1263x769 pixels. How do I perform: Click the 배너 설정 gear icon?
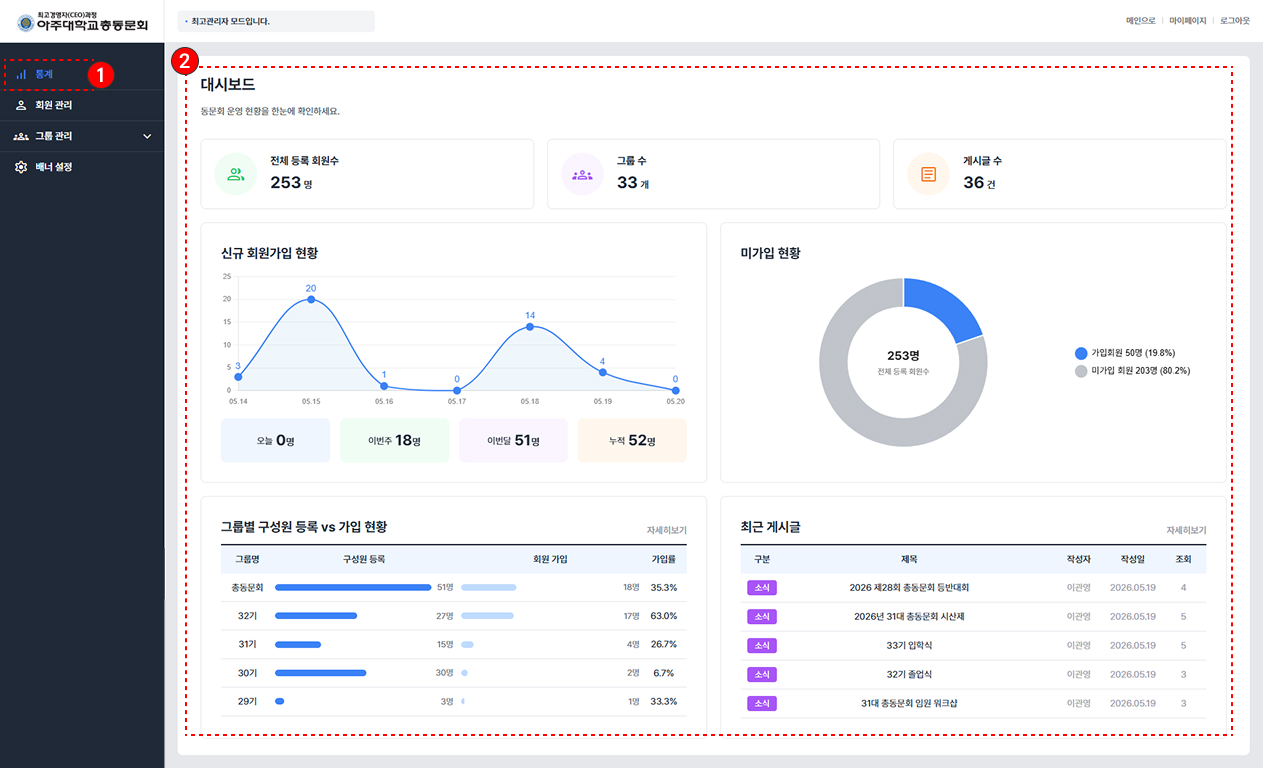(x=21, y=167)
